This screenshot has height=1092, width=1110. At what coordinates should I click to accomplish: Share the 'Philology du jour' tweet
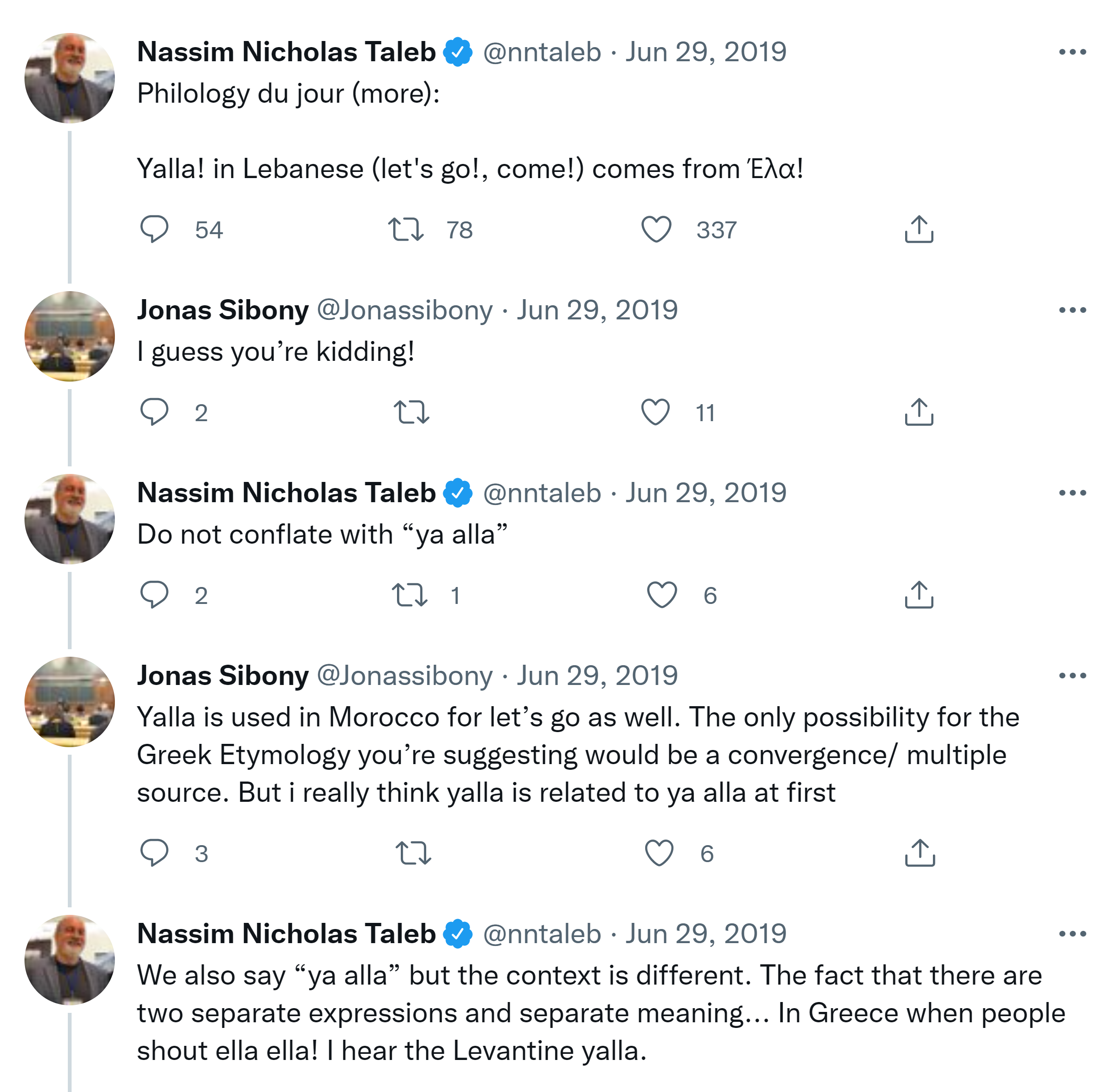(919, 229)
